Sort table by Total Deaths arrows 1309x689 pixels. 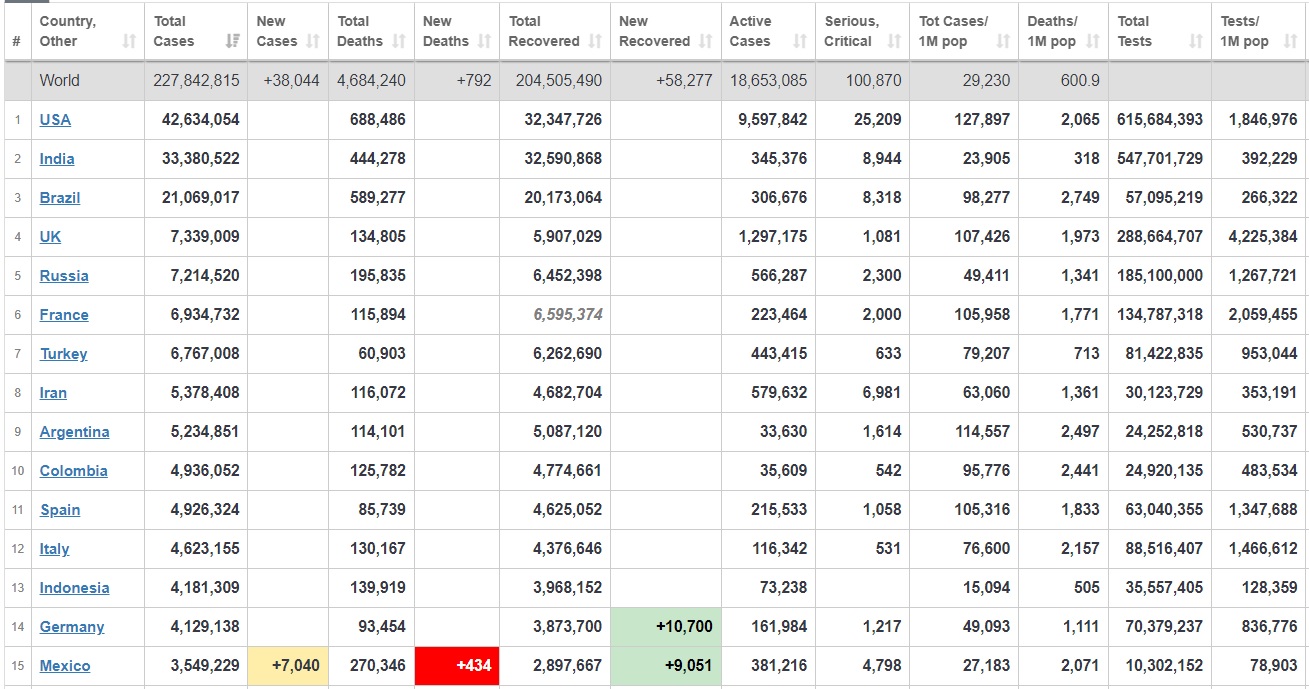coord(399,42)
